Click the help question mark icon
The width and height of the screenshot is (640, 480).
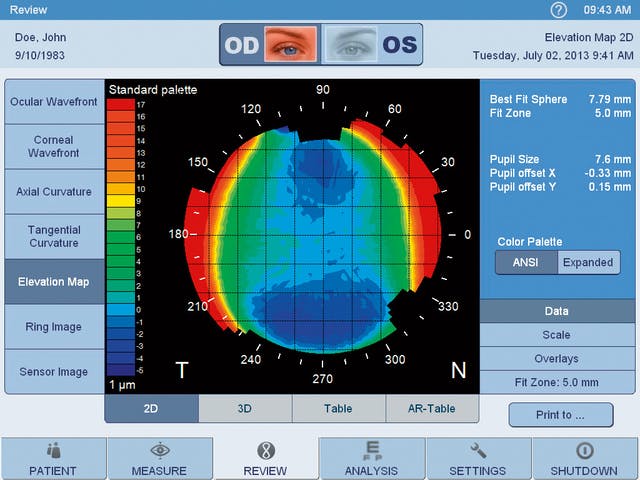pyautogui.click(x=559, y=10)
